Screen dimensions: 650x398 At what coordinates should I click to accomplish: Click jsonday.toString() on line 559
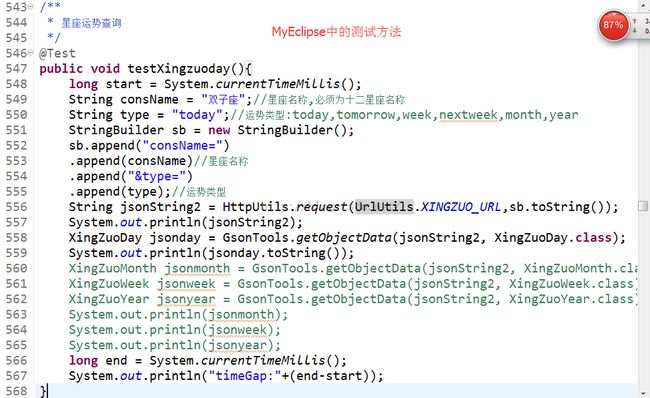coord(278,253)
